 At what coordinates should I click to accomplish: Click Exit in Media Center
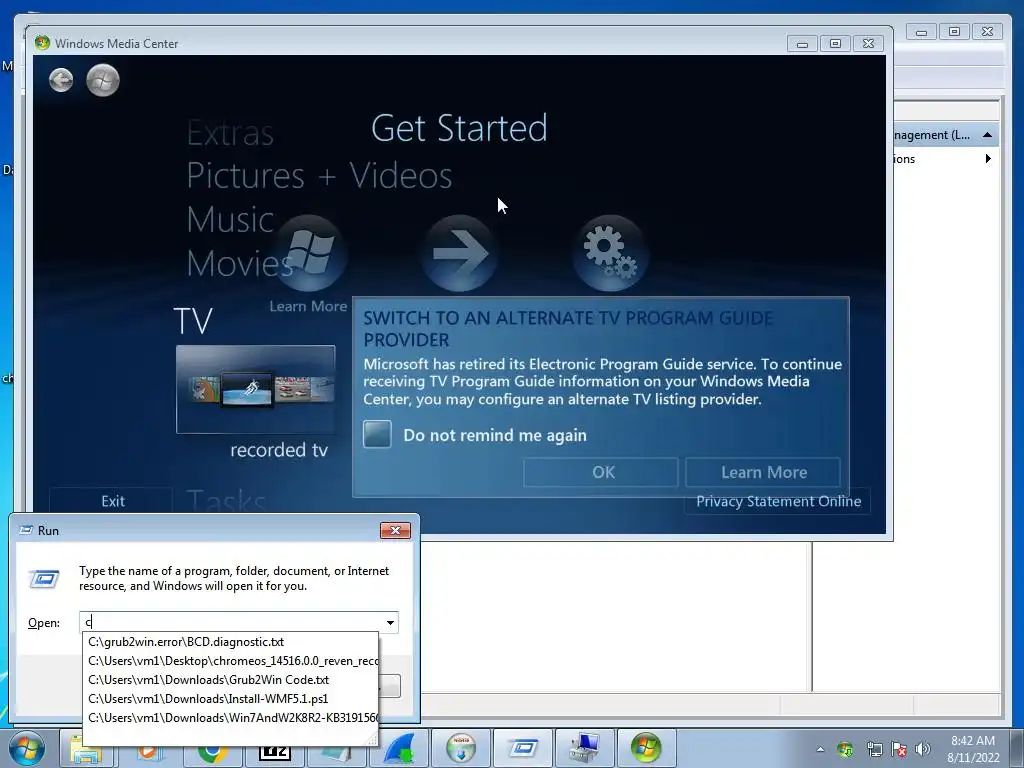point(112,502)
